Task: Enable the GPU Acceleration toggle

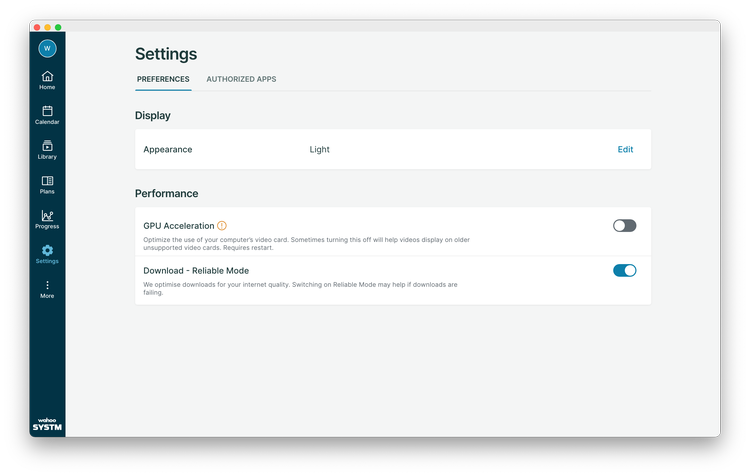Action: pyautogui.click(x=624, y=225)
